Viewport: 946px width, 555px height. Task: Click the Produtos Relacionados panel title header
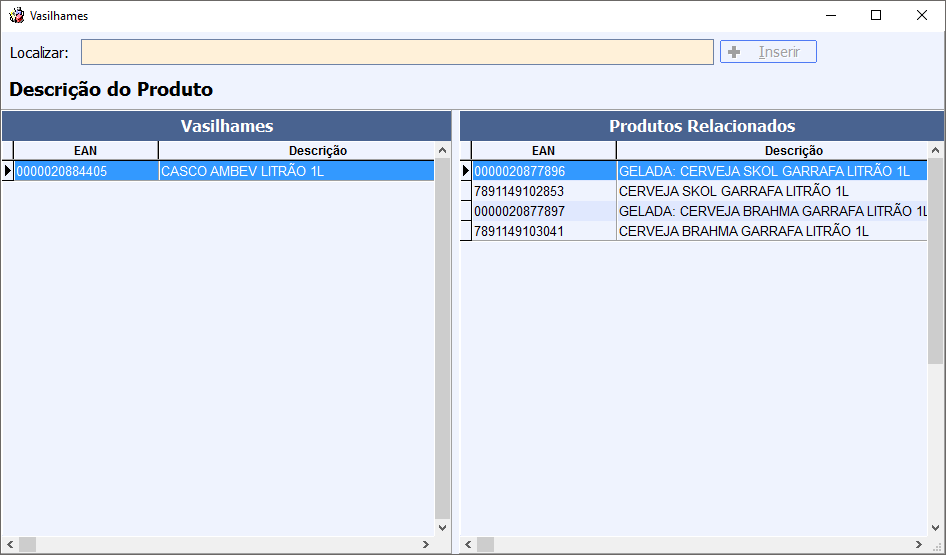point(702,126)
